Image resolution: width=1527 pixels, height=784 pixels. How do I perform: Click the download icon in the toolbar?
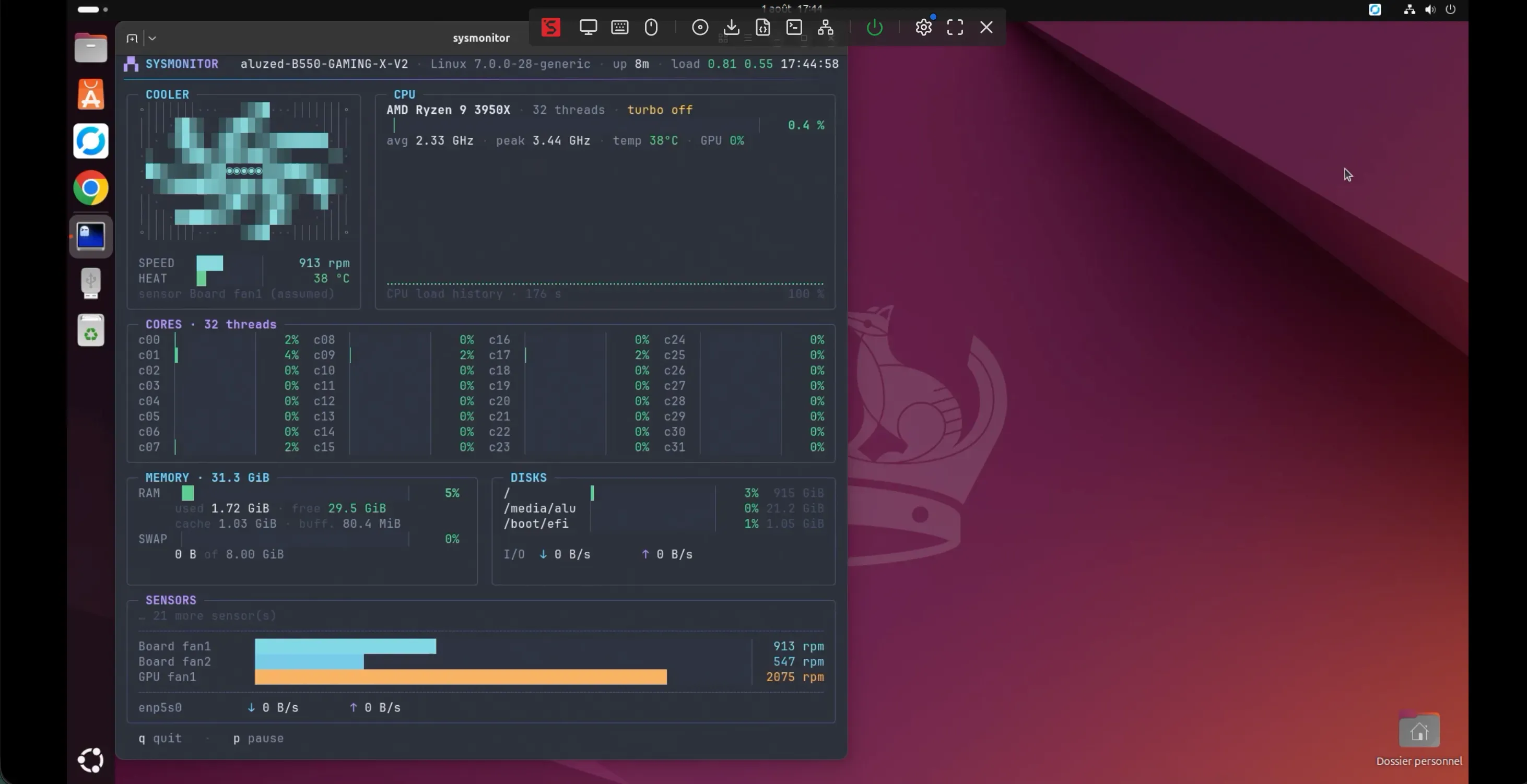(731, 27)
